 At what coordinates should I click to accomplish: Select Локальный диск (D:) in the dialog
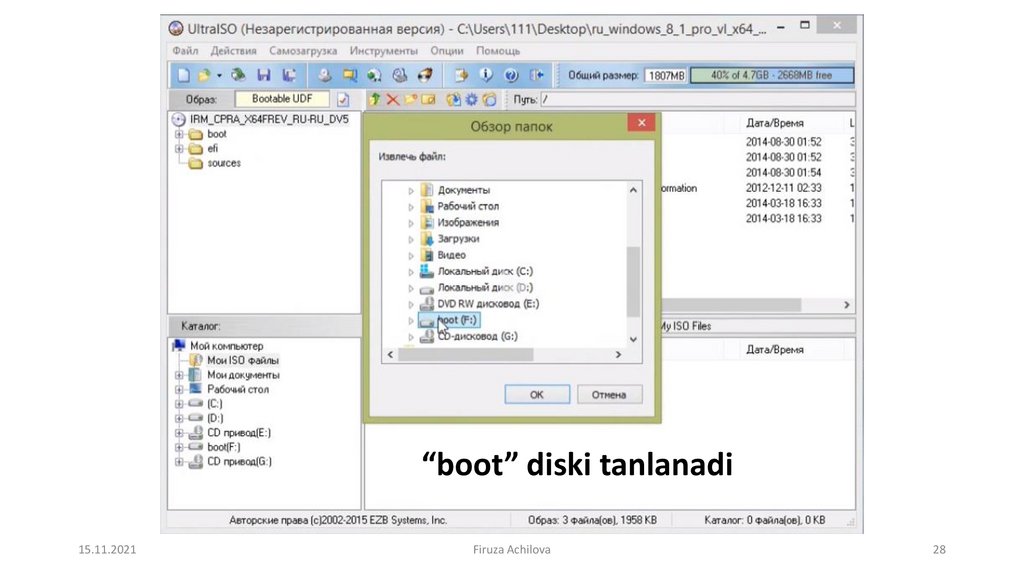pyautogui.click(x=485, y=287)
